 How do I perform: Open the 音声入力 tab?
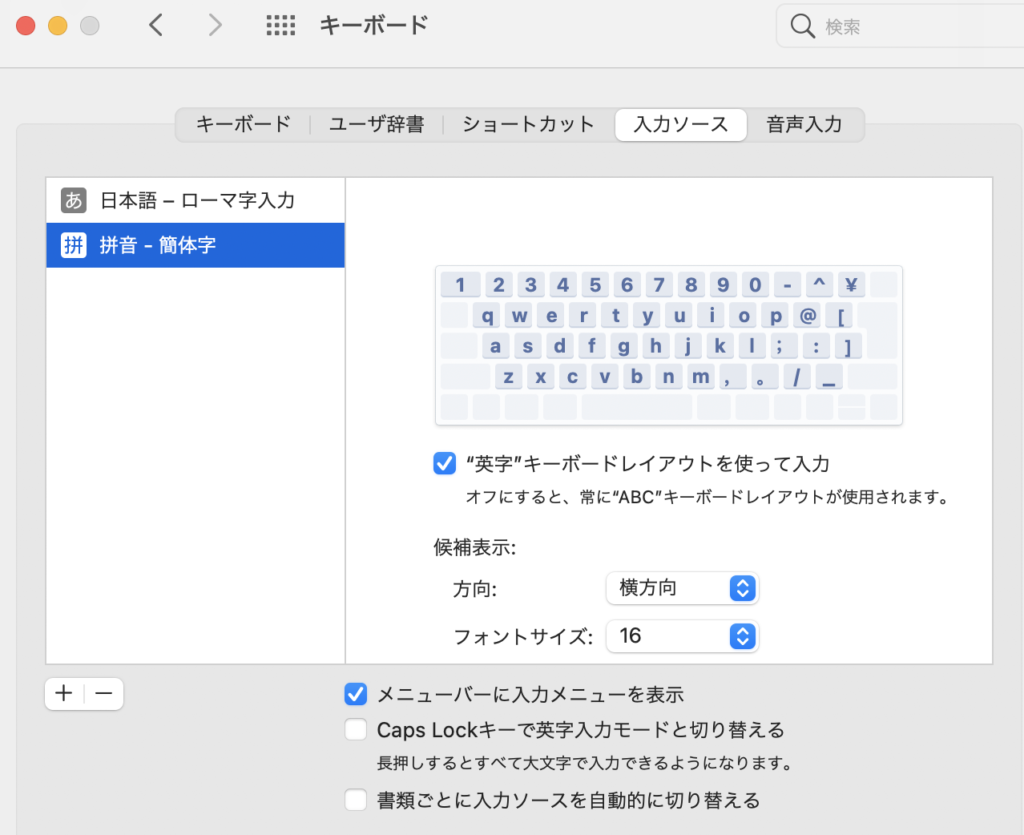click(805, 124)
